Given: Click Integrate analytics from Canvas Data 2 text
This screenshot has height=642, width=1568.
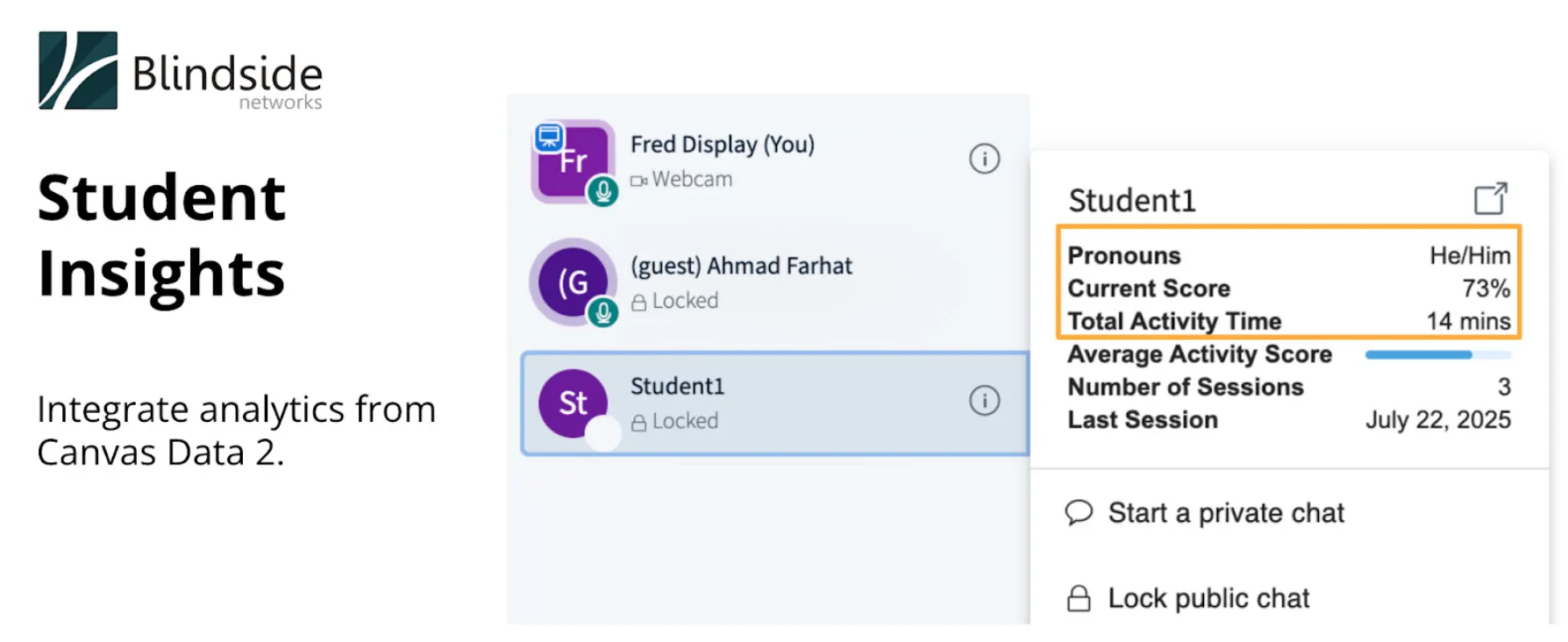Looking at the screenshot, I should [x=237, y=431].
